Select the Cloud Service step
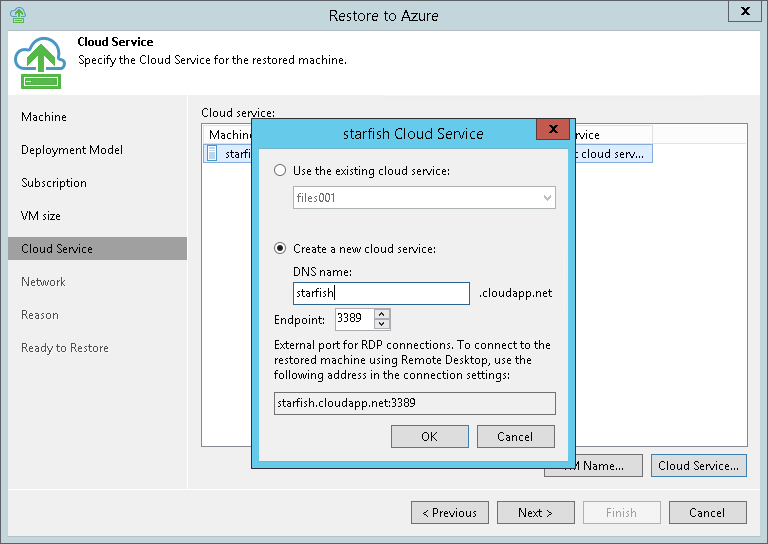Screen dimensions: 768x544 [97, 249]
